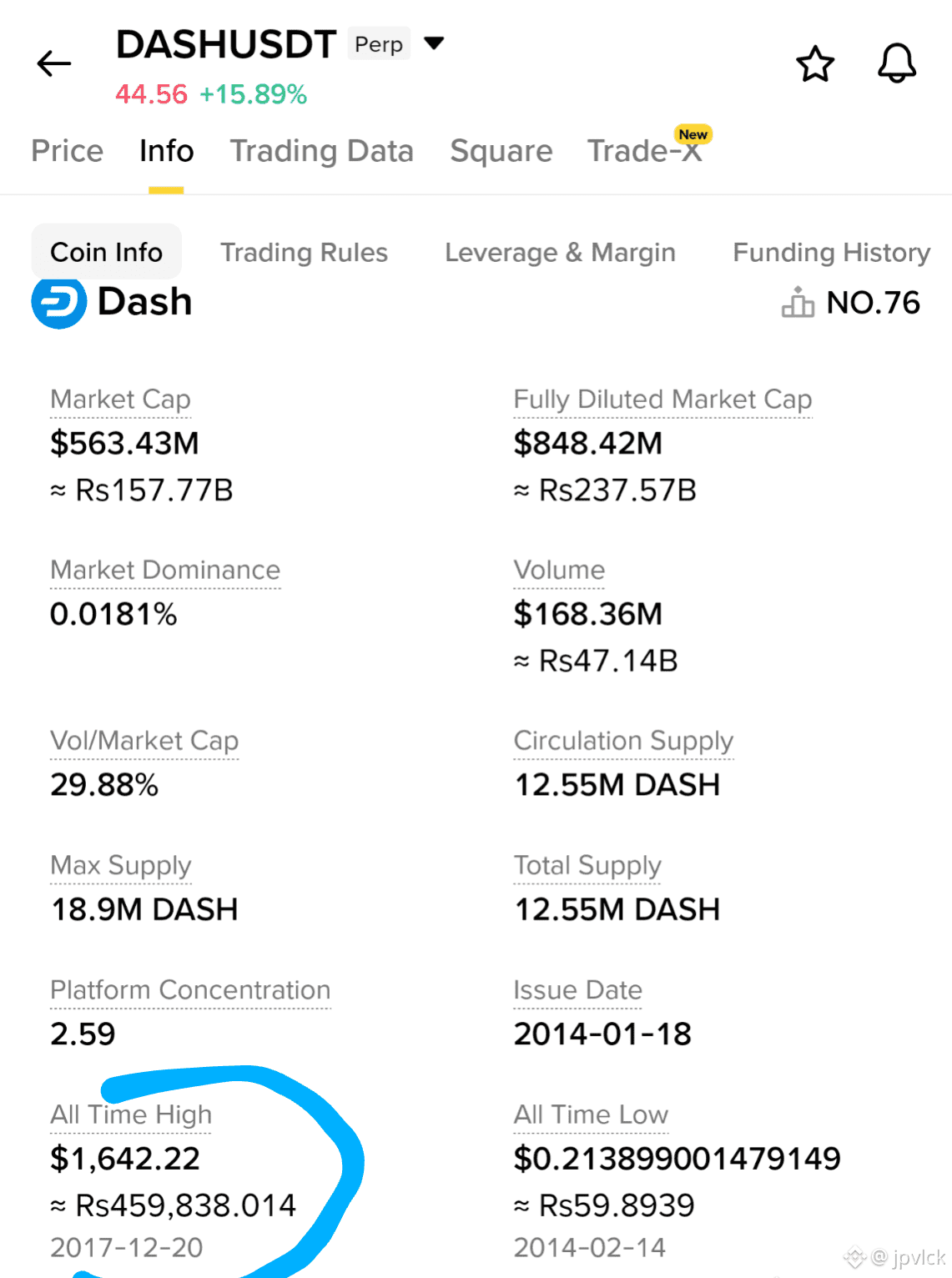Open ranking via NO.76 podium icon
Image resolution: width=952 pixels, height=1278 pixels.
click(x=798, y=302)
